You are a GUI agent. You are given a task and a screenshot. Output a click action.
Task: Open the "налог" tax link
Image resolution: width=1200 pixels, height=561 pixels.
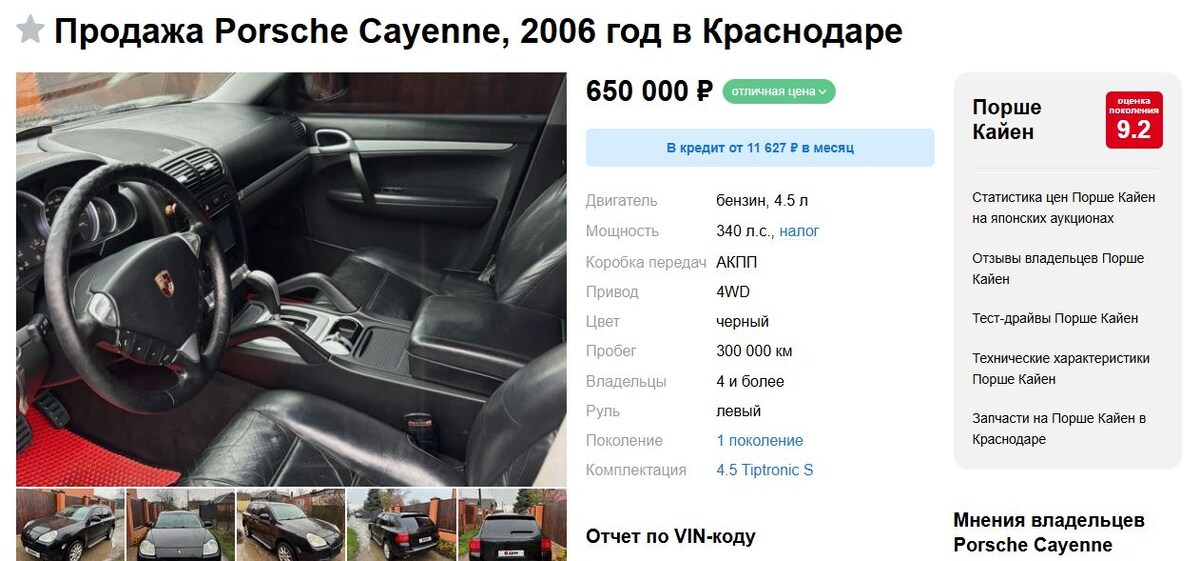click(799, 231)
